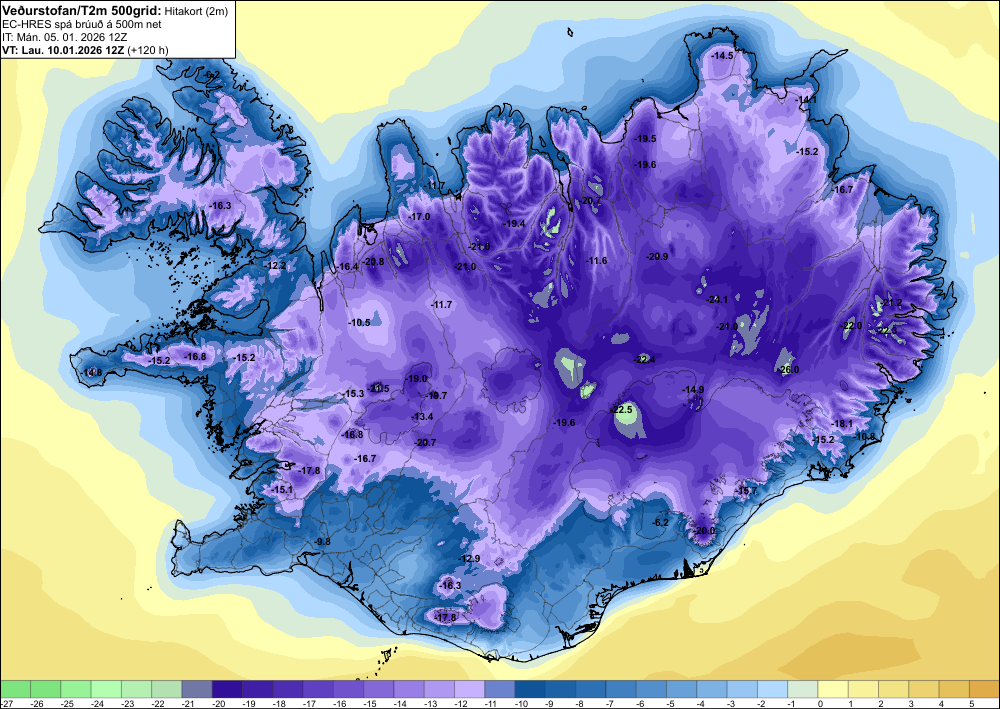Select the legend swatch labeled -19
This screenshot has width=1000, height=709.
tap(257, 689)
